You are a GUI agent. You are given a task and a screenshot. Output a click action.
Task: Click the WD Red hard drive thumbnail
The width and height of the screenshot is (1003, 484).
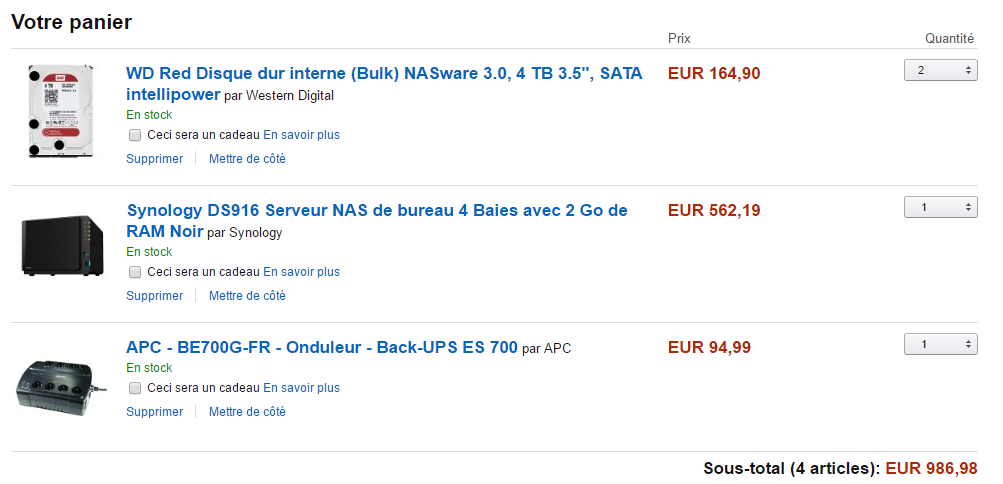(62, 112)
